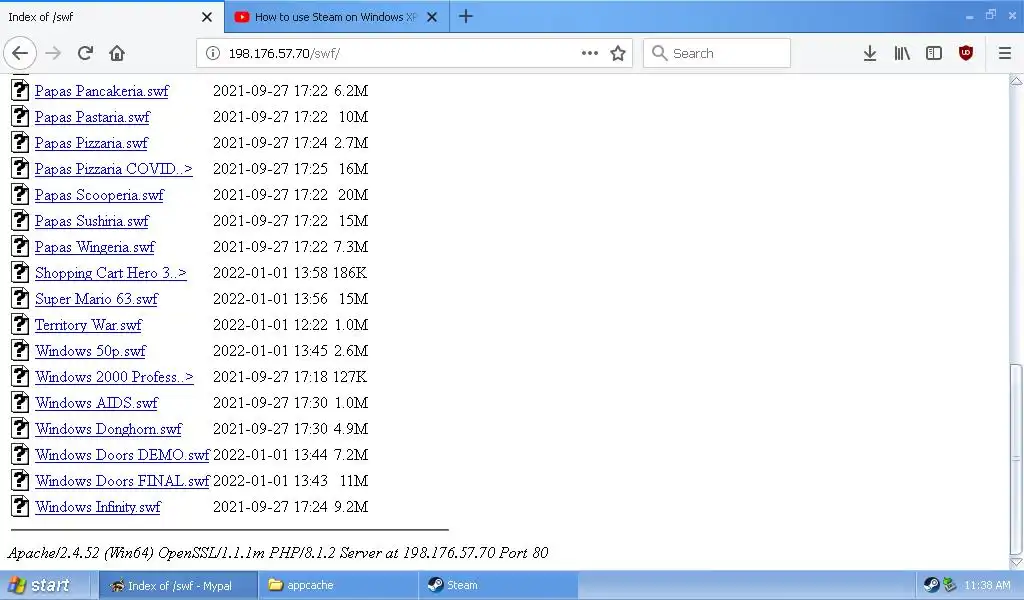Click the forward navigation arrow
This screenshot has height=600, width=1024.
53,53
